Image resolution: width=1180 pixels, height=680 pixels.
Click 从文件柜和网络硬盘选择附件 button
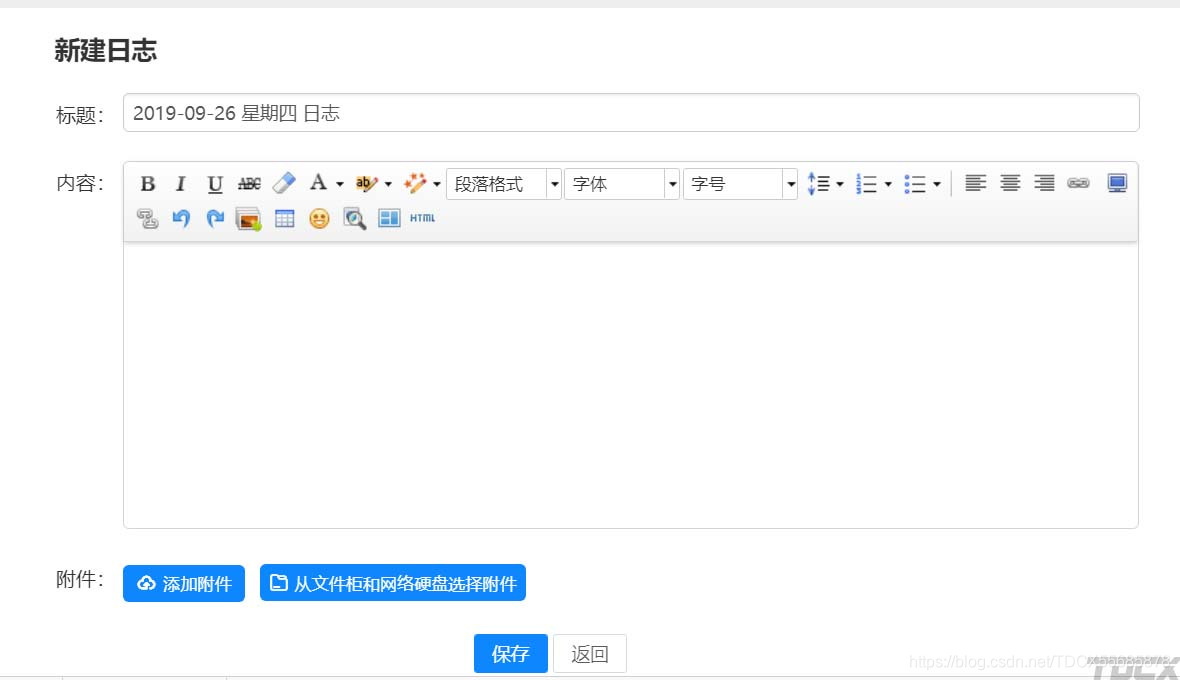[x=393, y=583]
